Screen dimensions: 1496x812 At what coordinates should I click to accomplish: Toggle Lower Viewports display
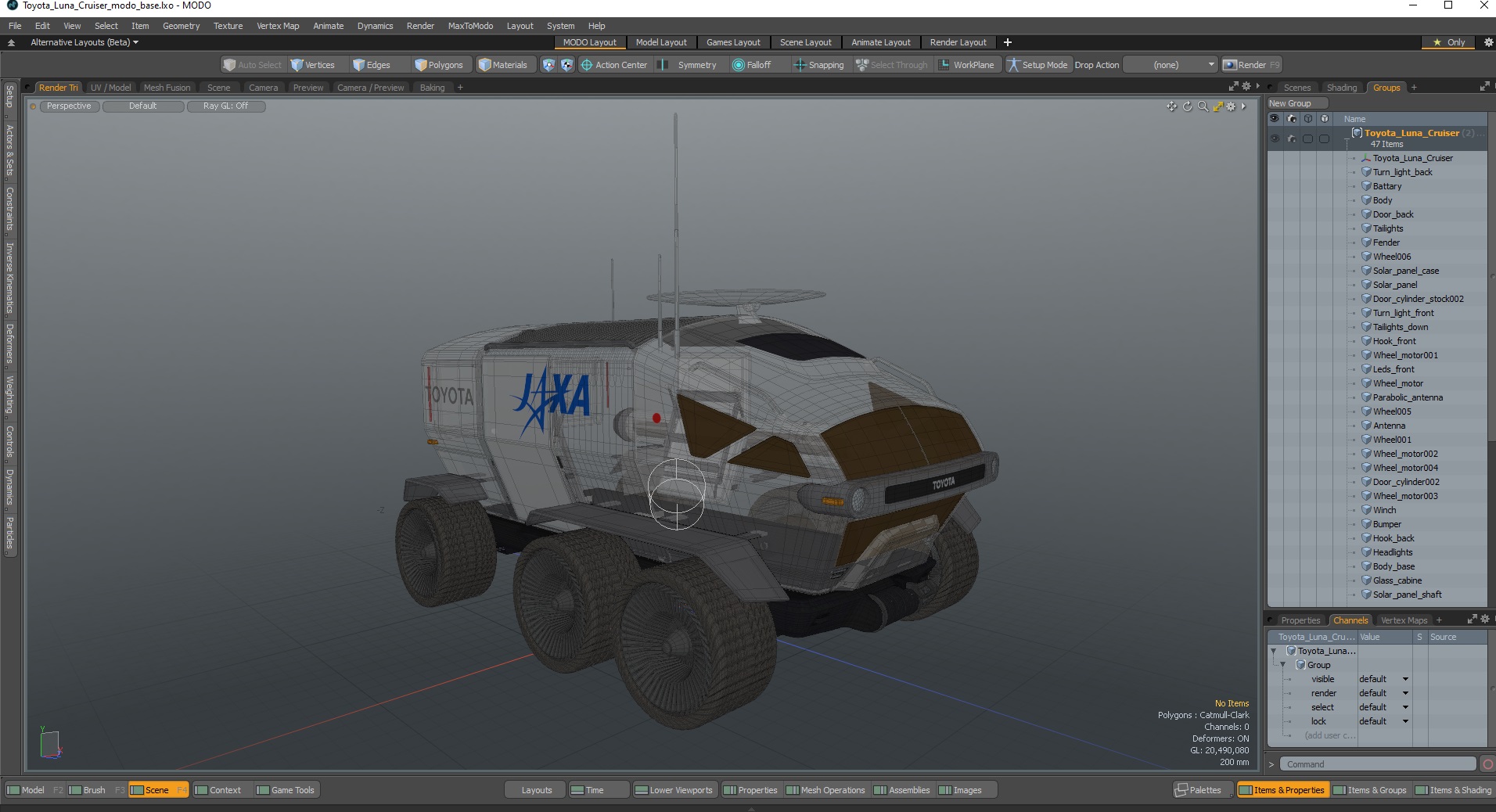(674, 790)
